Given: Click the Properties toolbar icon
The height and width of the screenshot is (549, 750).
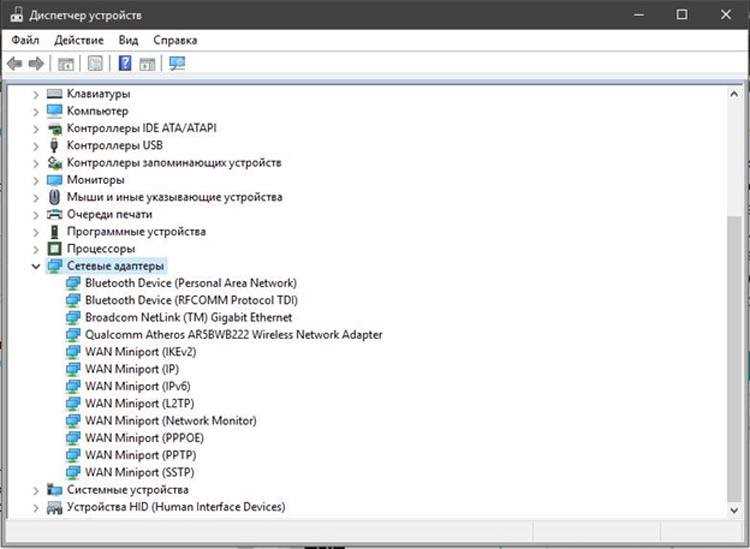Looking at the screenshot, I should 95,63.
